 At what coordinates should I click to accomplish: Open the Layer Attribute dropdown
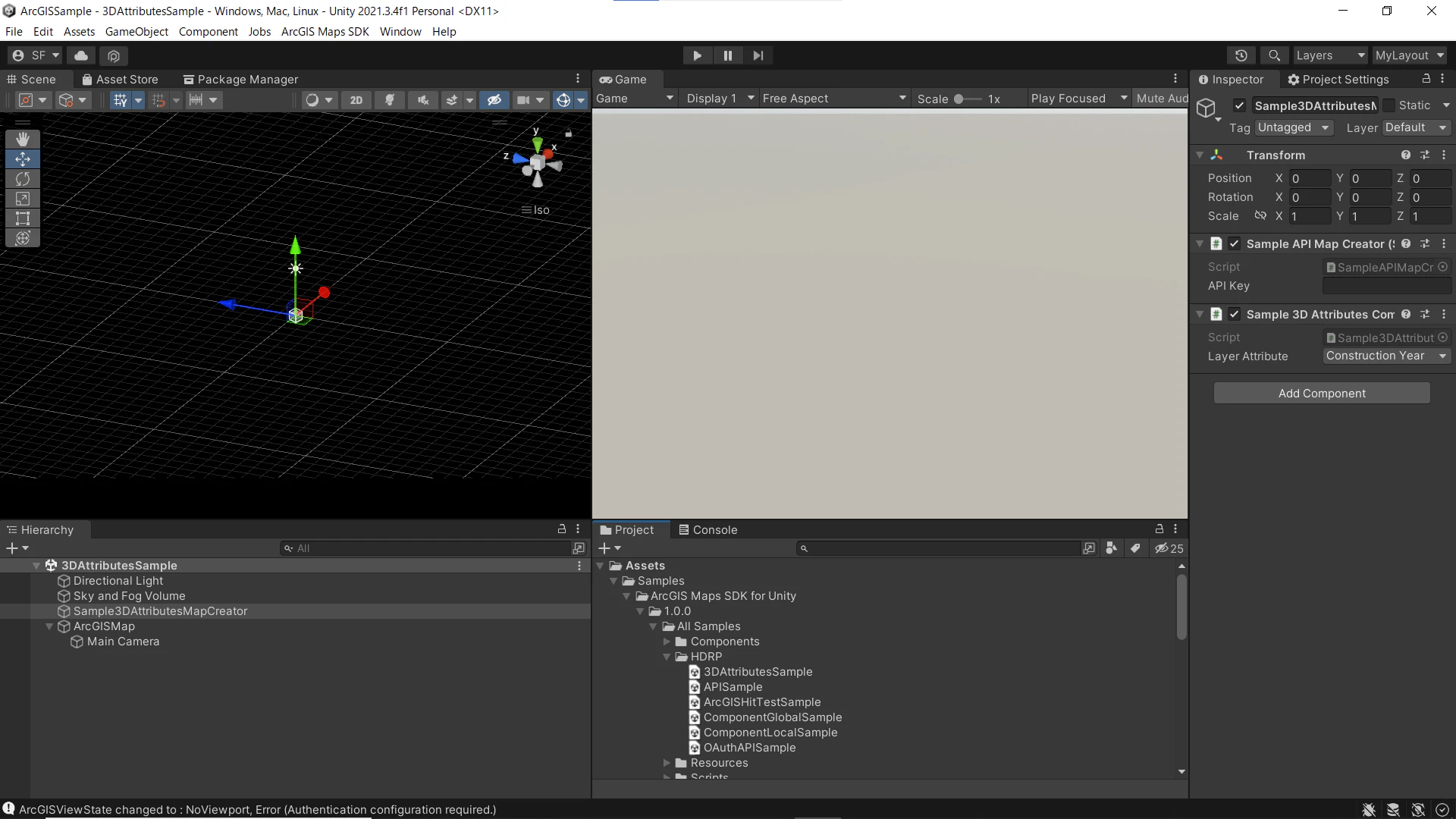[x=1386, y=356]
